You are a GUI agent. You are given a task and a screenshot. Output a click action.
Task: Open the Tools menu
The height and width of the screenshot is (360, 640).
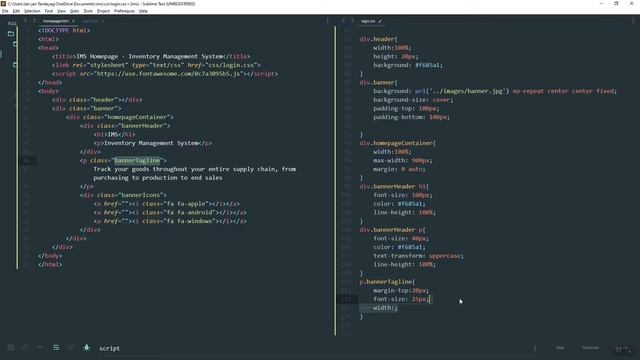point(88,11)
